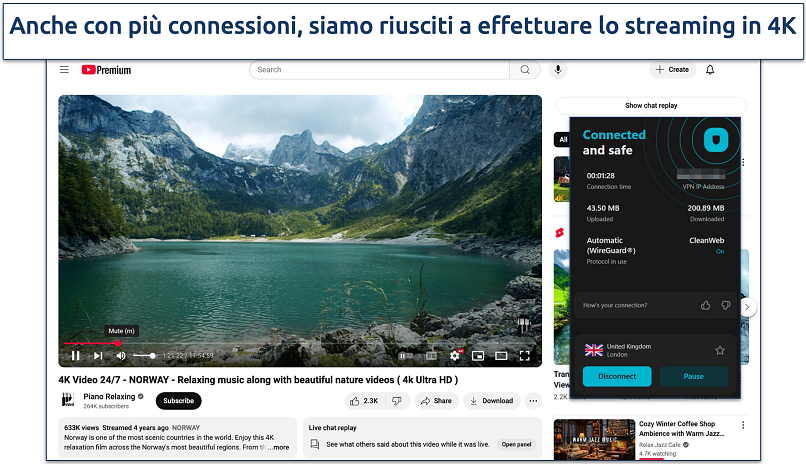Viewport: 806px width, 464px height.
Task: Click the YouTube search field
Action: [x=380, y=70]
